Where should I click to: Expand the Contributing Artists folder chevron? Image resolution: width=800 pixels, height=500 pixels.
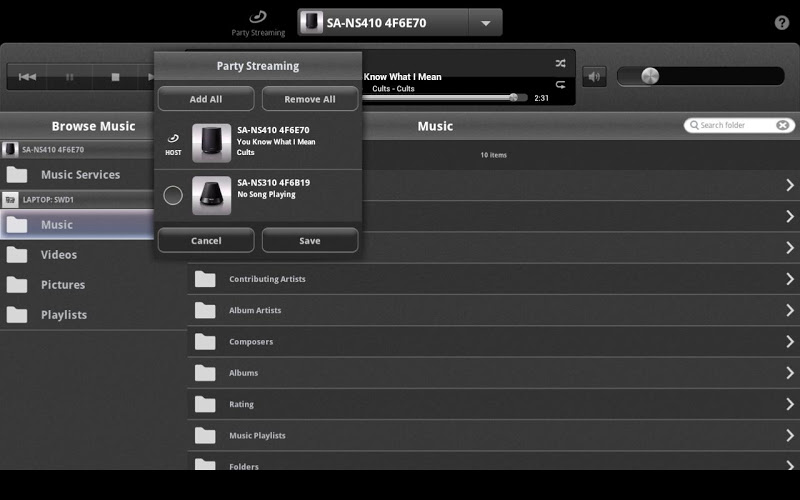tap(789, 279)
